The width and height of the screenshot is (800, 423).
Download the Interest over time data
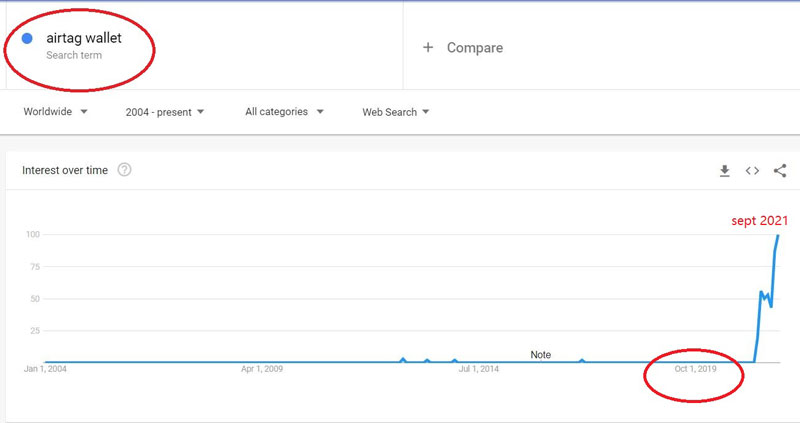point(724,170)
